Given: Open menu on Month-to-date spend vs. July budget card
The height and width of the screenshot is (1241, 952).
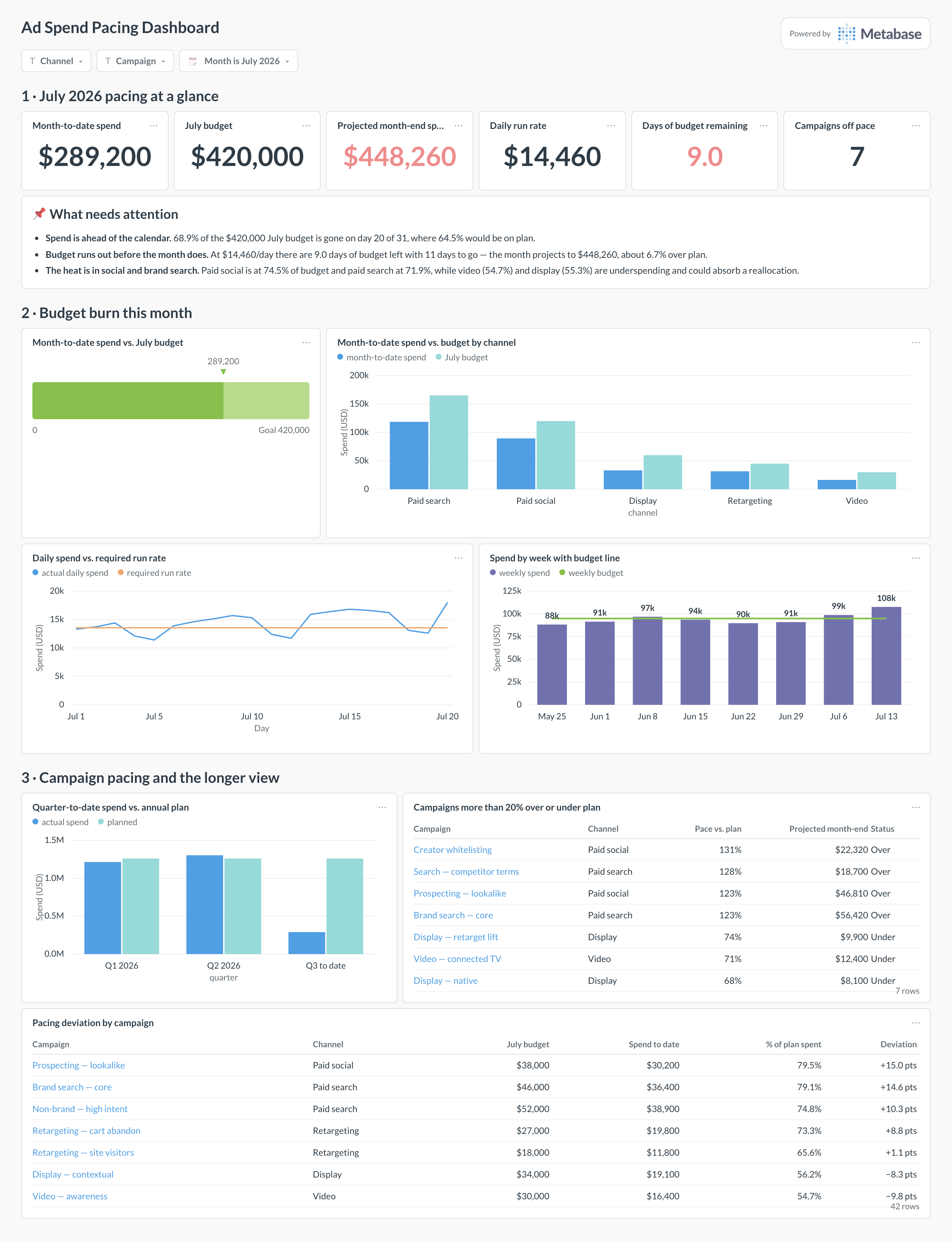Looking at the screenshot, I should 306,343.
